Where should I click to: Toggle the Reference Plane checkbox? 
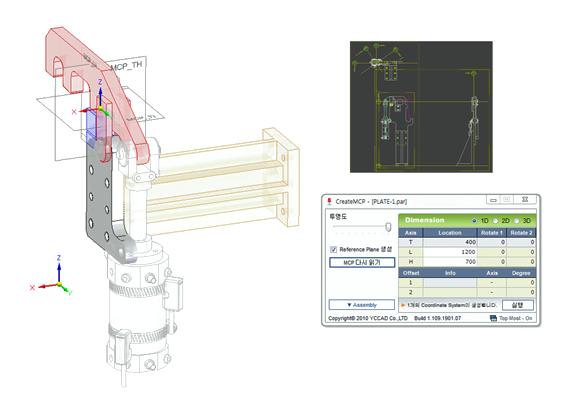coord(333,250)
